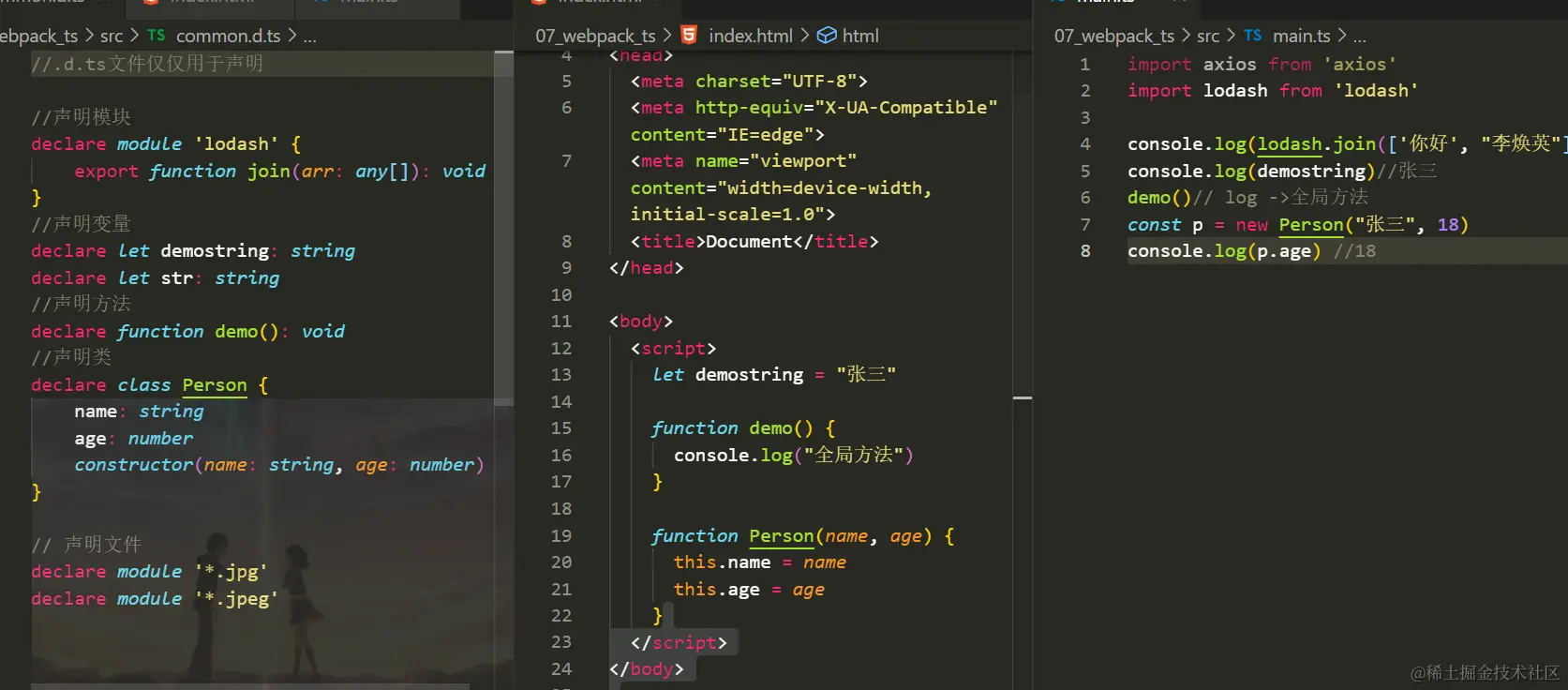The height and width of the screenshot is (690, 1568).
Task: Click the TS file icon before main.ts
Action: click(1253, 36)
